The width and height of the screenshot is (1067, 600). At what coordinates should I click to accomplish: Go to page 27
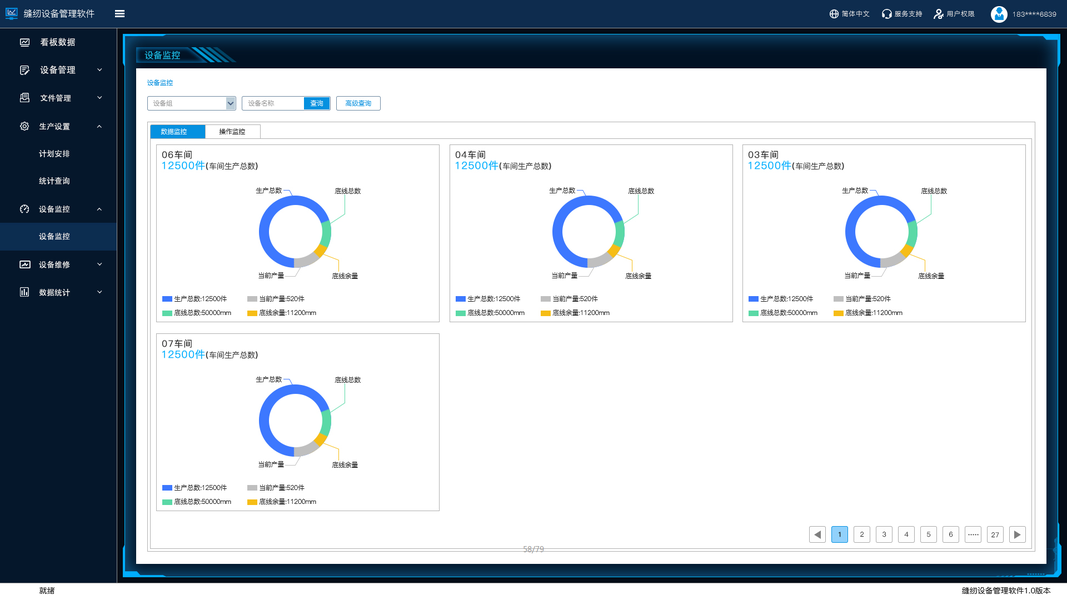click(x=995, y=535)
